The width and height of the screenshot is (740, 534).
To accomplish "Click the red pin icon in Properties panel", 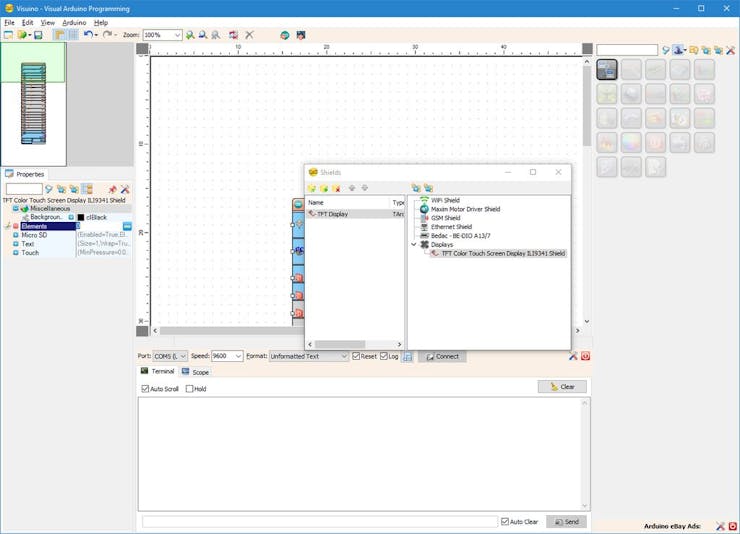I will tap(112, 189).
